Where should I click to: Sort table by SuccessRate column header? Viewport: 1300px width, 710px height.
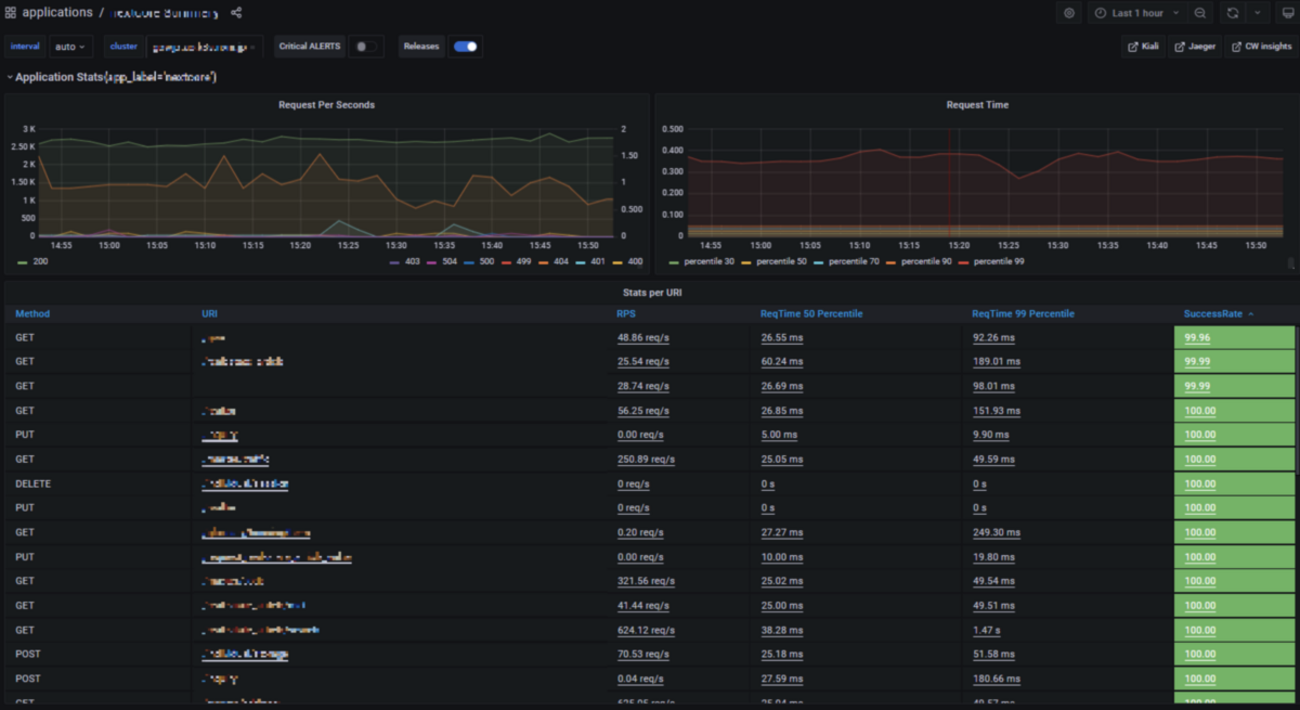click(x=1213, y=314)
